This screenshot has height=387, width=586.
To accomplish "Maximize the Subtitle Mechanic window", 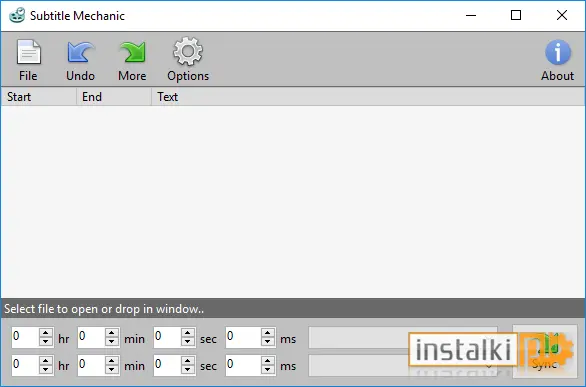I will click(x=516, y=15).
